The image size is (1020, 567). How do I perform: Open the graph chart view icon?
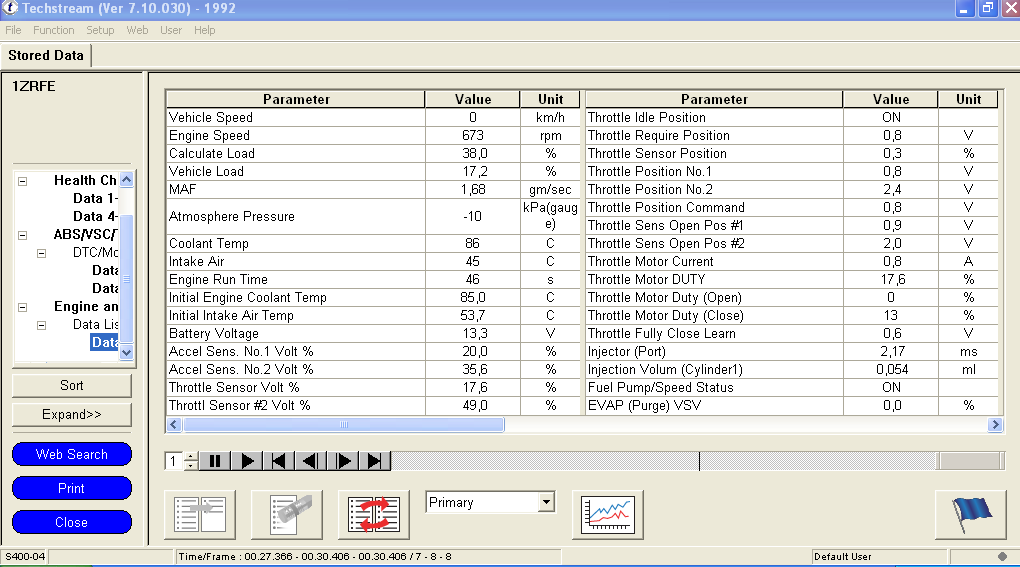(608, 514)
